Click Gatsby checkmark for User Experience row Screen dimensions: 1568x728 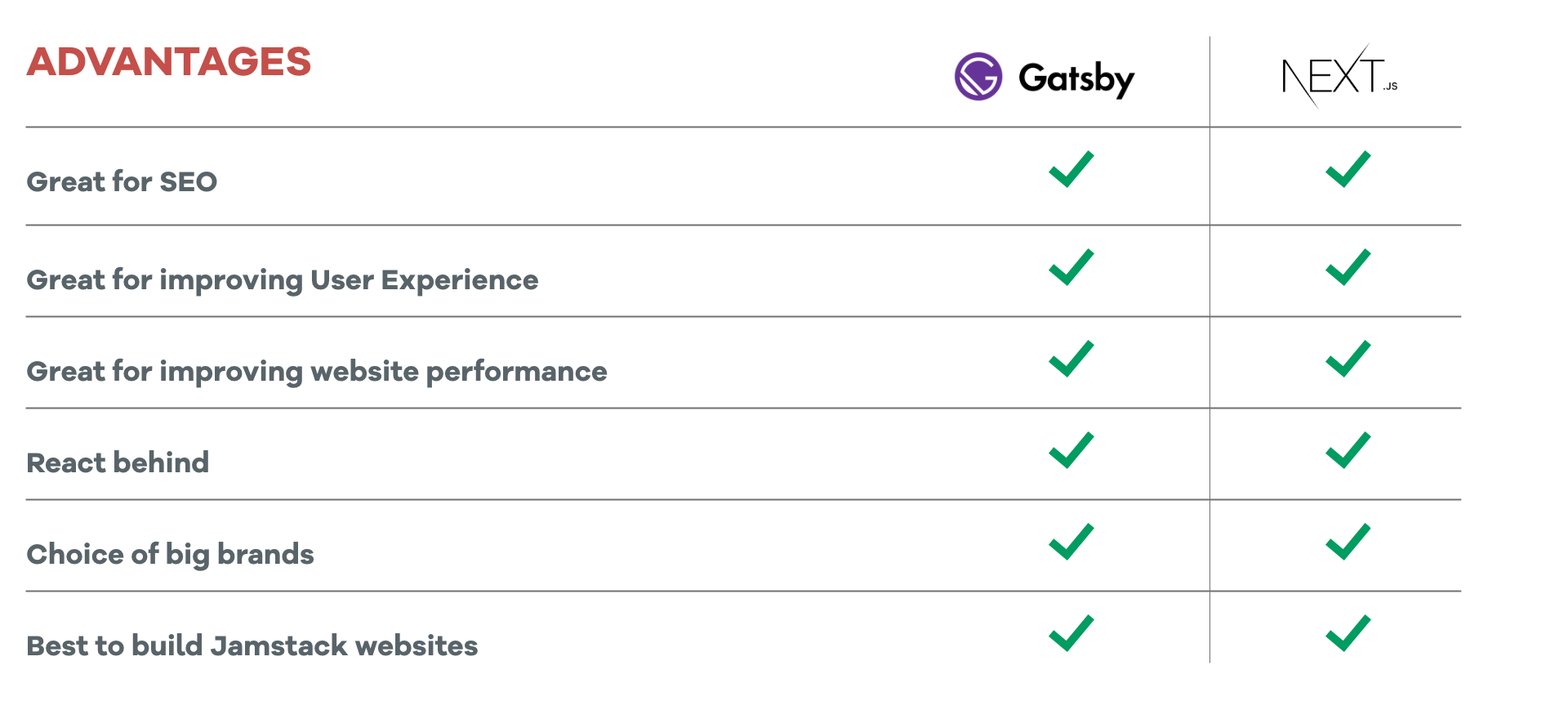point(1071,268)
